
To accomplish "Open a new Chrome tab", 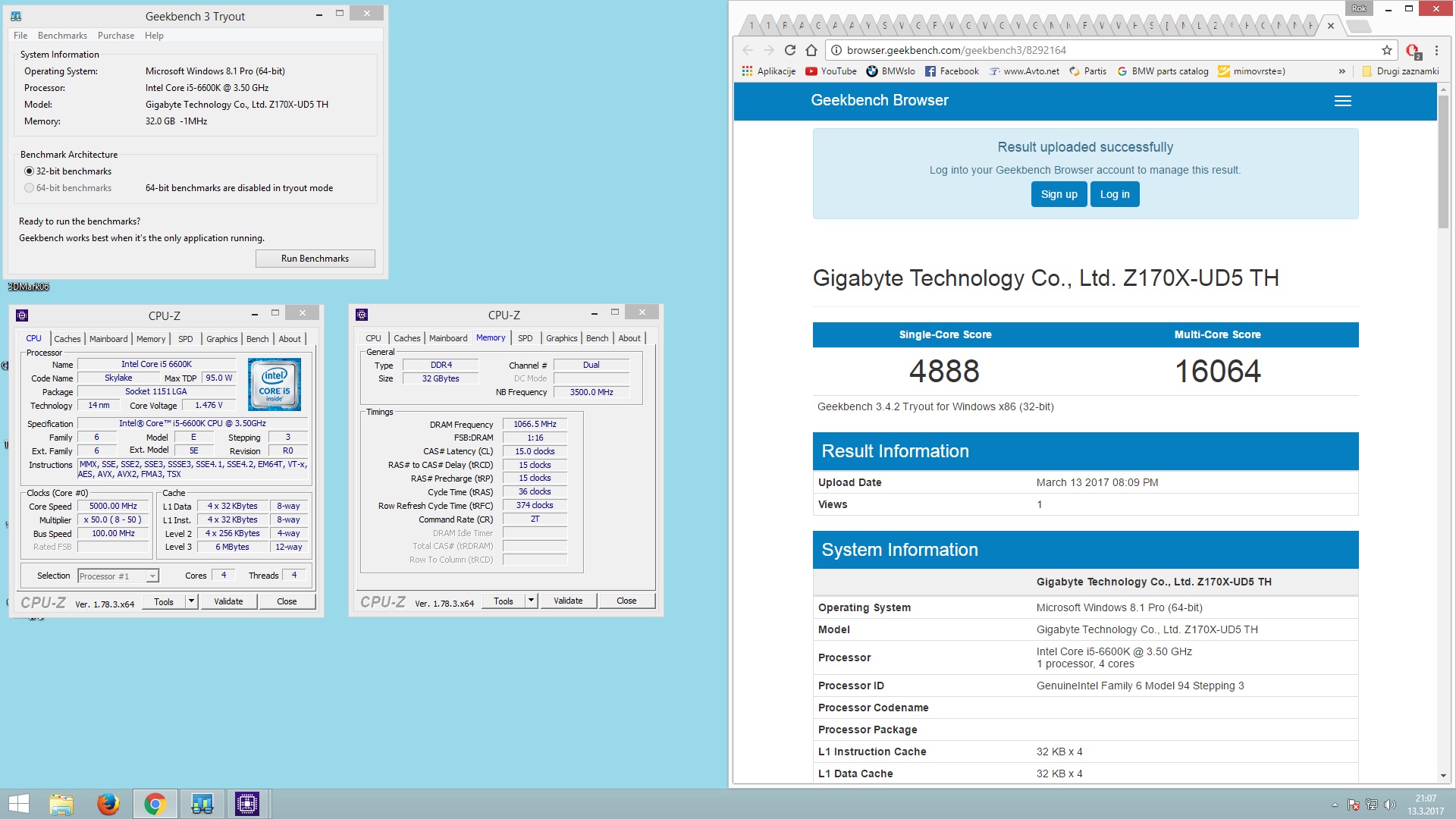I will pyautogui.click(x=1359, y=27).
